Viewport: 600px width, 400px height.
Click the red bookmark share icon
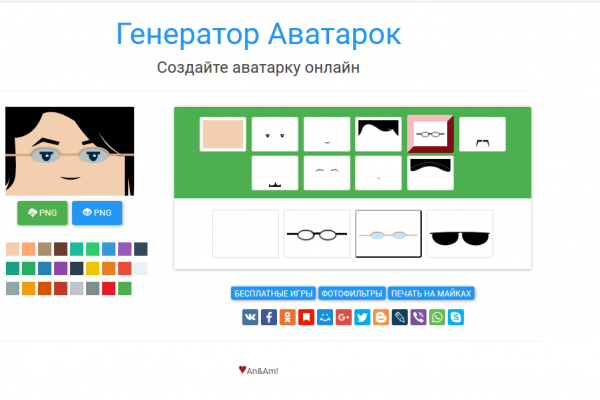pyautogui.click(x=306, y=317)
